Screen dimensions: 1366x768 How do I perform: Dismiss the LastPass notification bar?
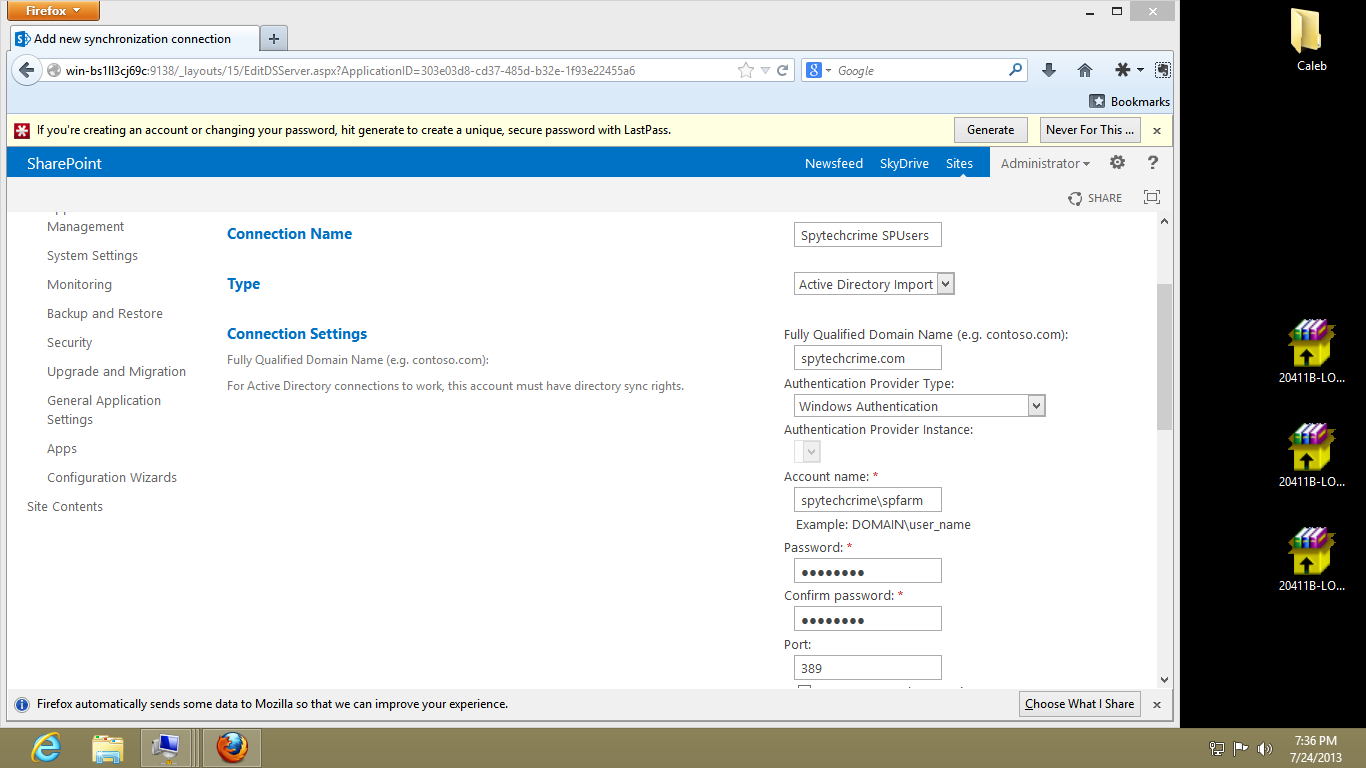click(x=1157, y=130)
